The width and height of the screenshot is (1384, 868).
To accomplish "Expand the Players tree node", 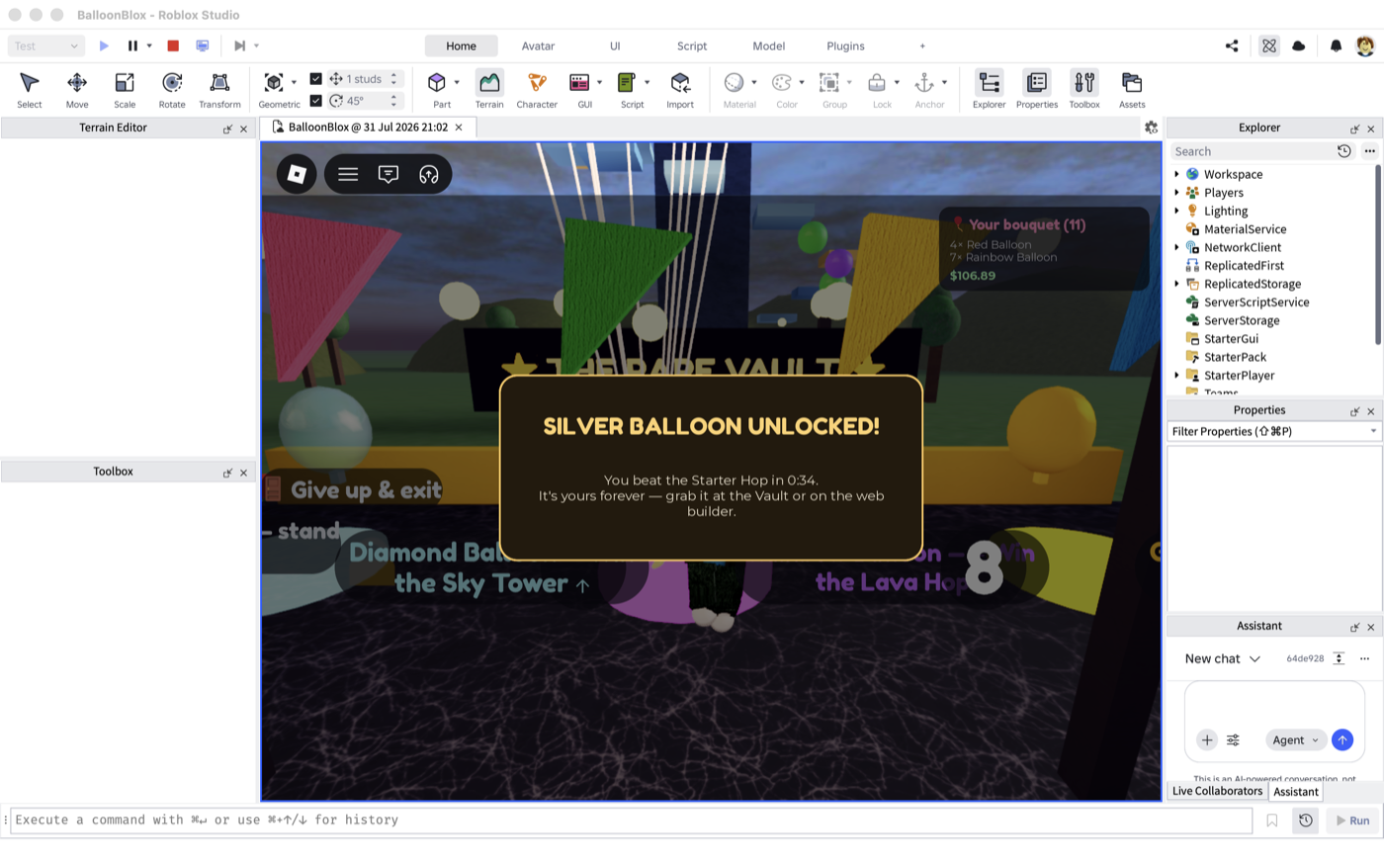I will [x=1176, y=193].
